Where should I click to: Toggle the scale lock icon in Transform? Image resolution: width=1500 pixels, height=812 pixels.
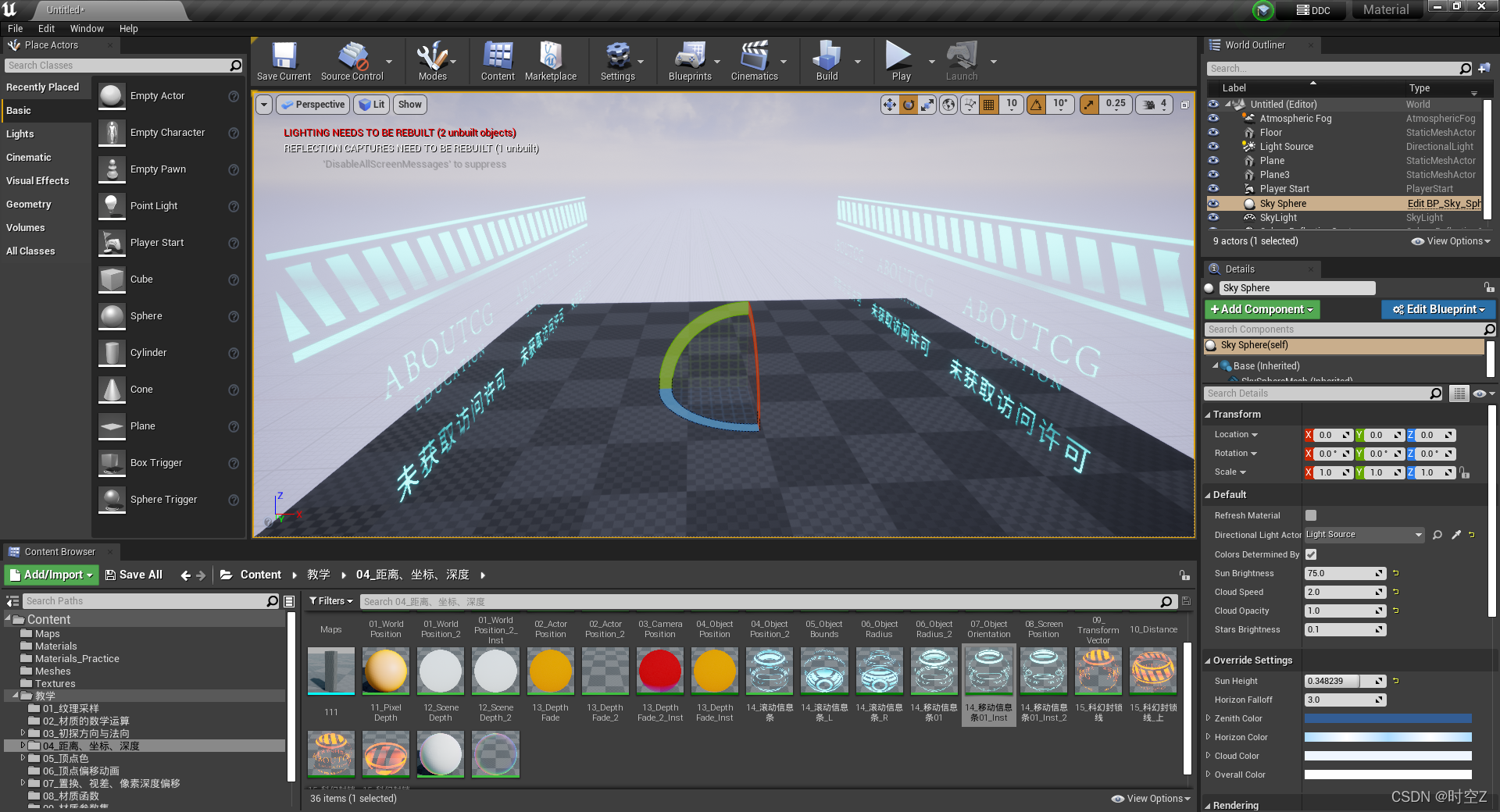pyautogui.click(x=1465, y=472)
